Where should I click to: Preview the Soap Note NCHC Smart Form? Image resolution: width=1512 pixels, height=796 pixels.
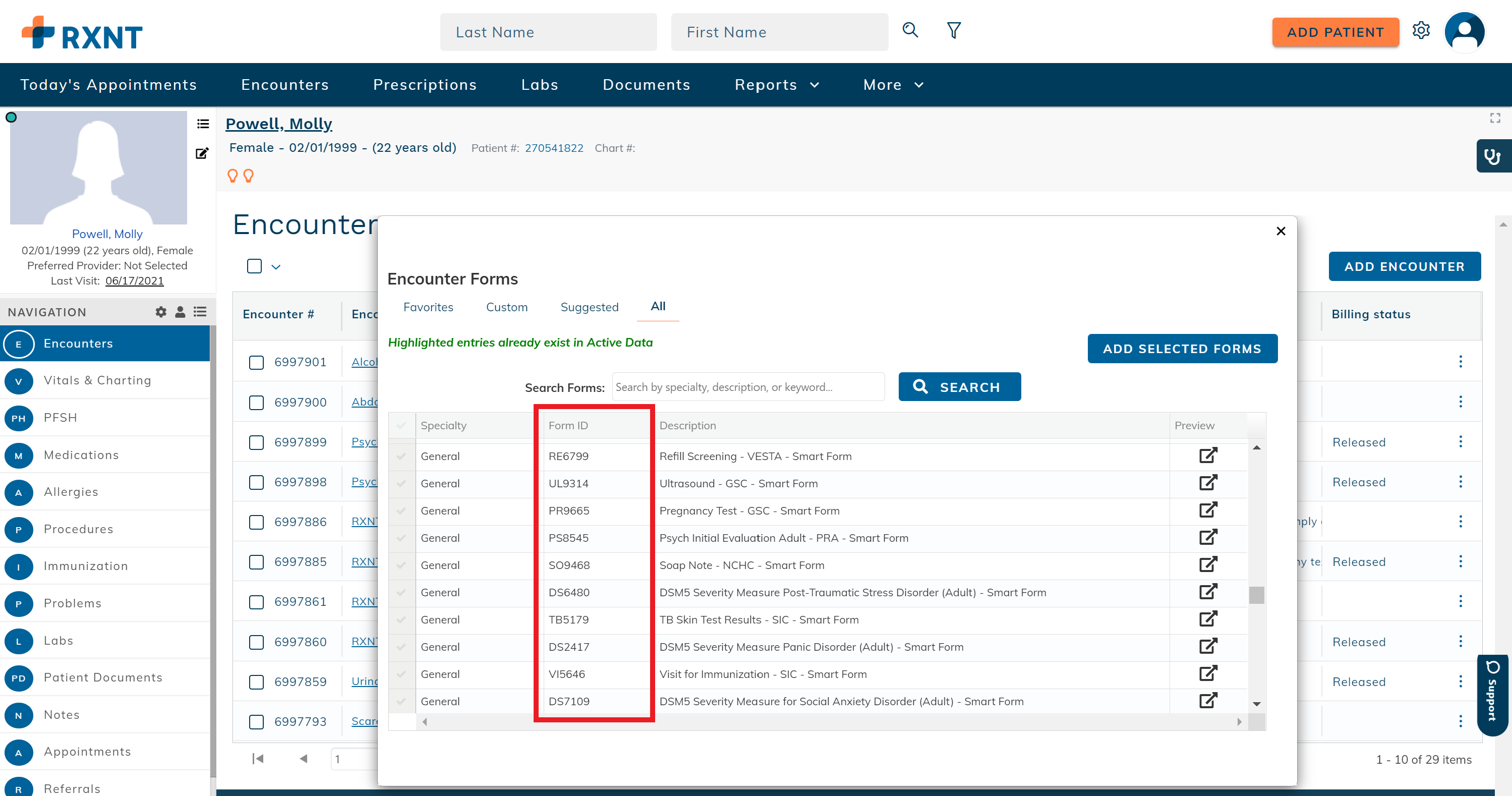click(1208, 564)
